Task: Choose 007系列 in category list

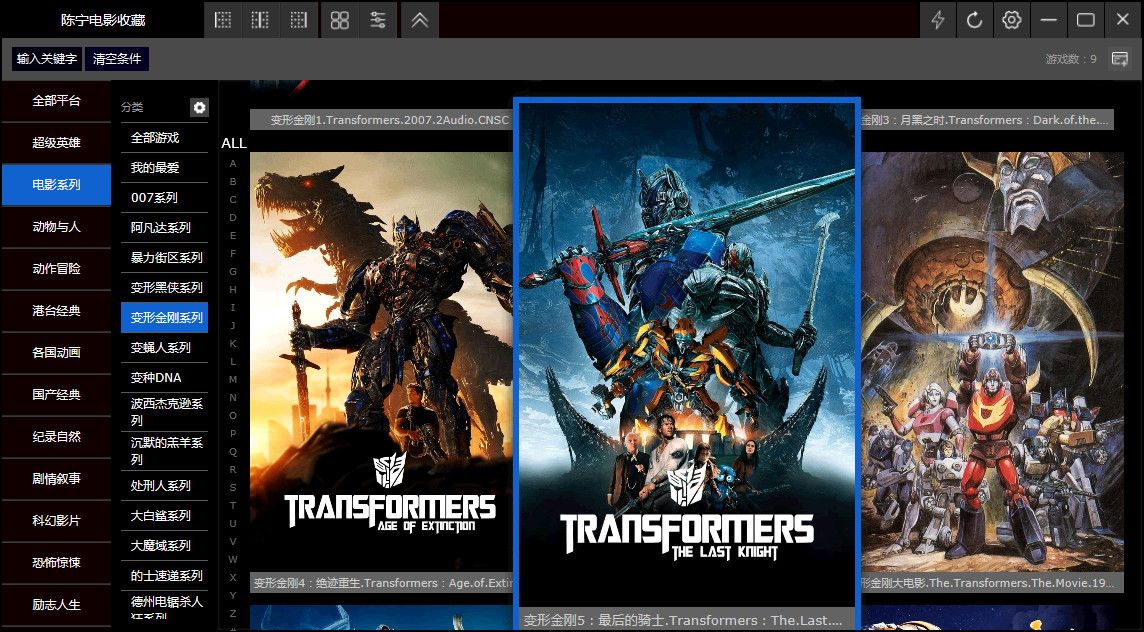Action: pyautogui.click(x=154, y=198)
